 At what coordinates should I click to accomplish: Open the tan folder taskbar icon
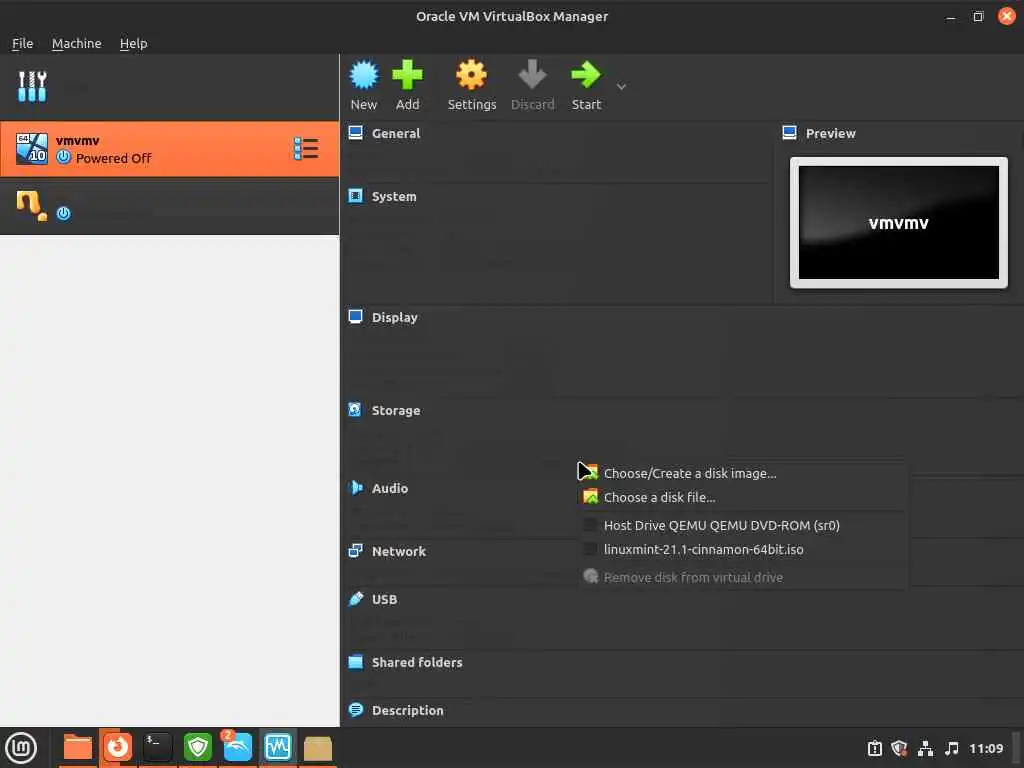click(x=318, y=748)
